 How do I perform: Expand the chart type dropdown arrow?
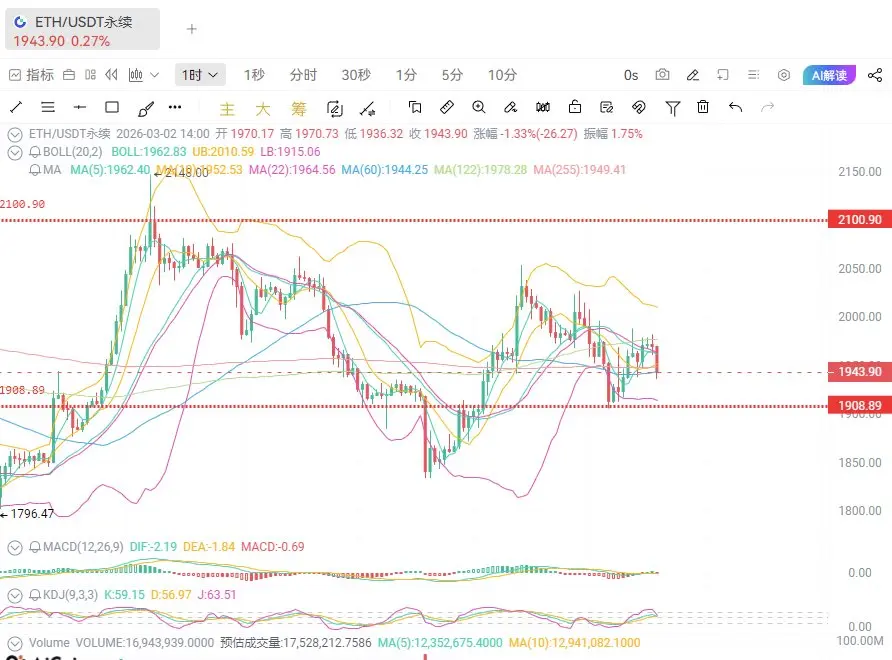point(154,75)
